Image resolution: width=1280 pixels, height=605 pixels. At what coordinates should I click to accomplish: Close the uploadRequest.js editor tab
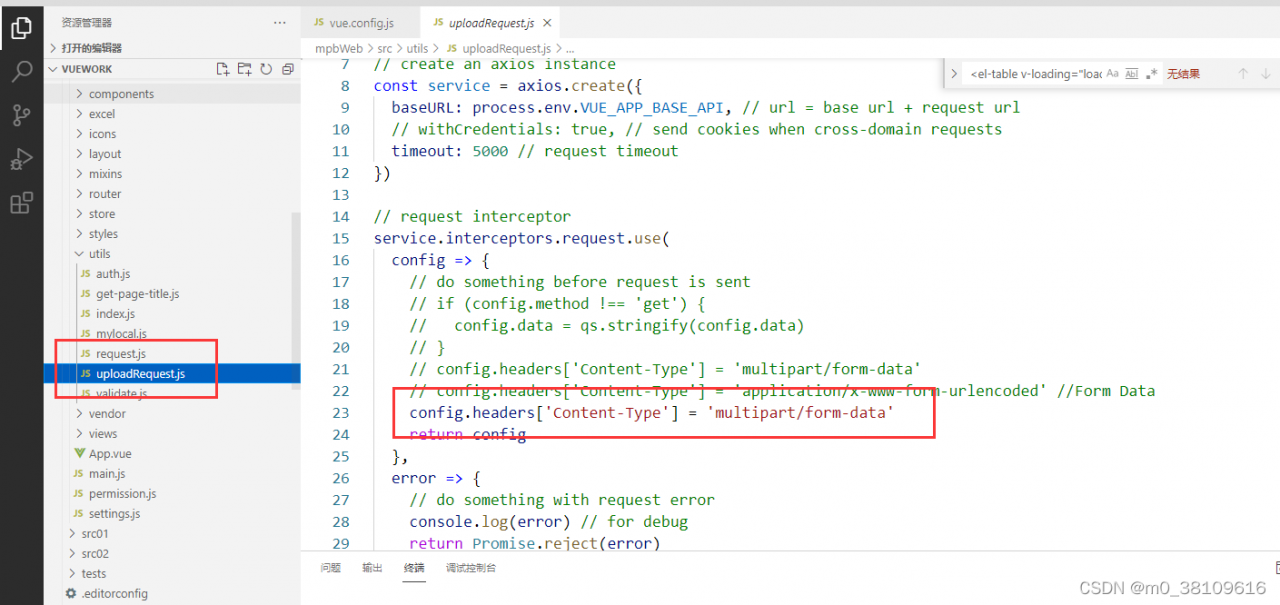tap(546, 22)
